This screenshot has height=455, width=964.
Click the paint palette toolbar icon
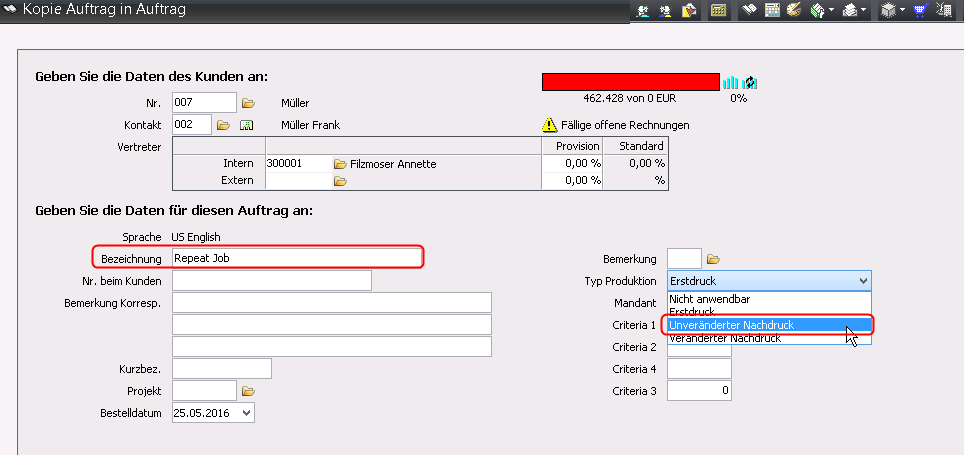coord(794,10)
